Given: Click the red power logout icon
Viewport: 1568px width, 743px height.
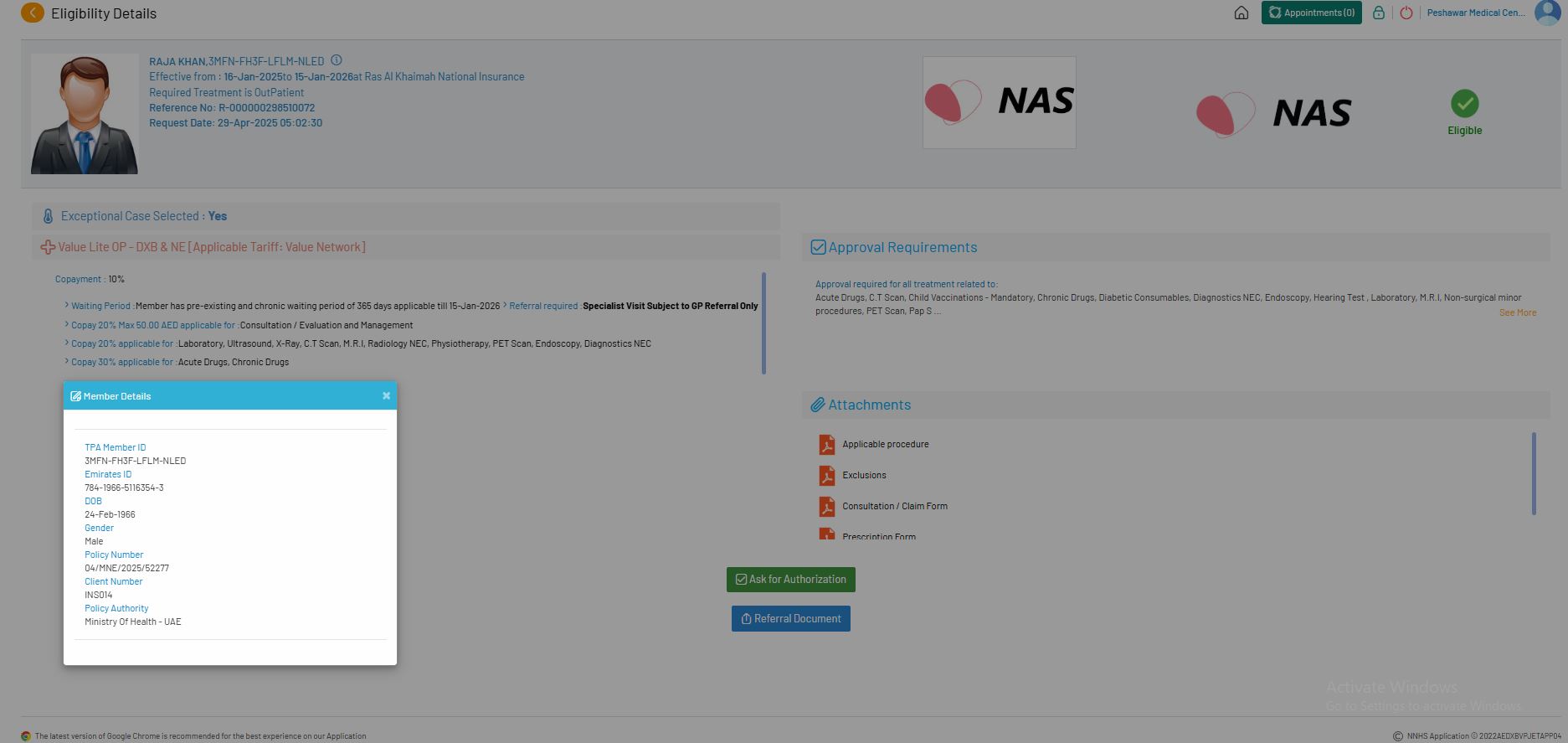Looking at the screenshot, I should pyautogui.click(x=1406, y=13).
